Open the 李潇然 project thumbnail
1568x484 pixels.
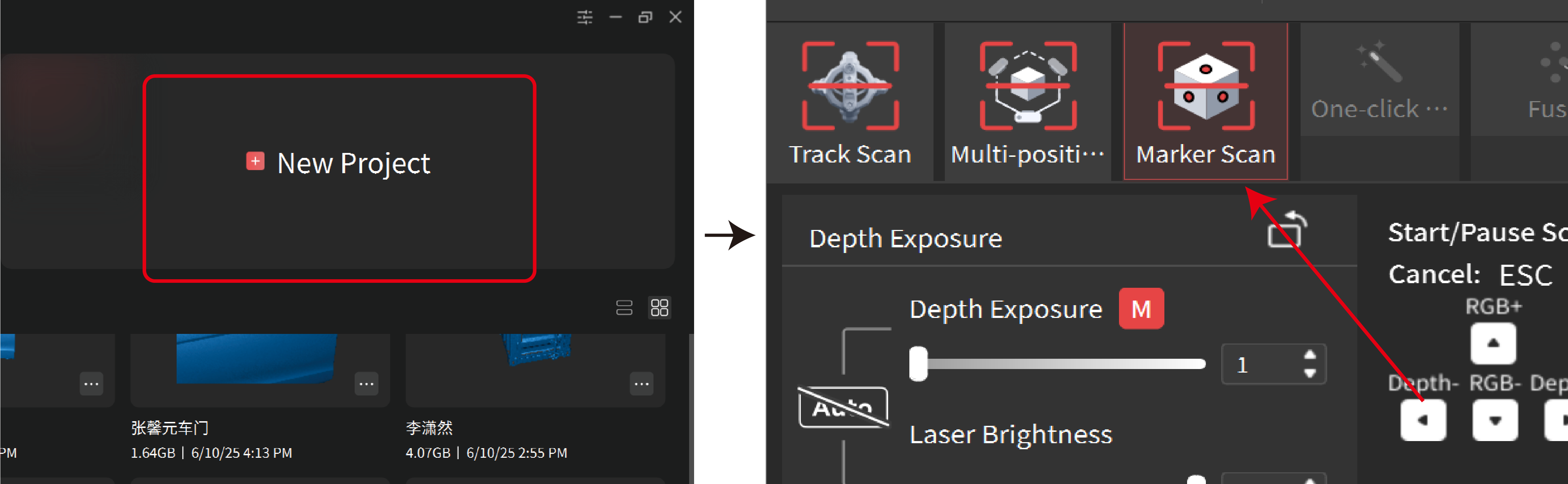(535, 369)
